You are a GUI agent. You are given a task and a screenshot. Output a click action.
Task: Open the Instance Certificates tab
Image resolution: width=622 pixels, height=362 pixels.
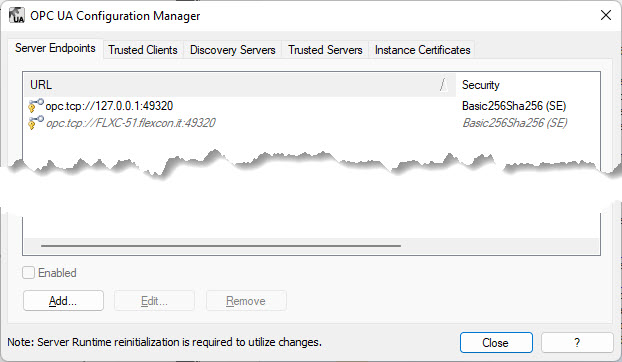(x=422, y=50)
